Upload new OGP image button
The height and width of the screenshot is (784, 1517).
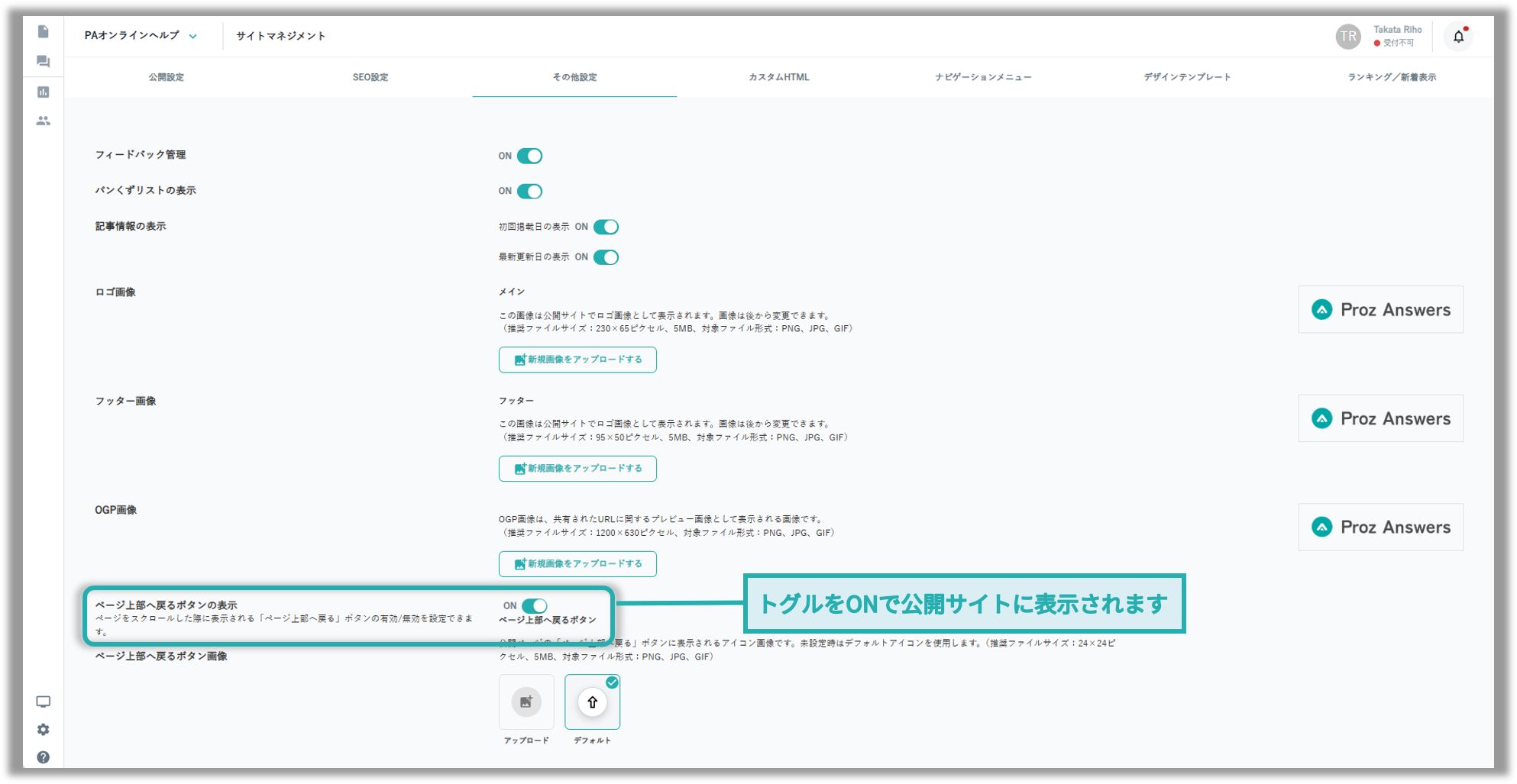point(577,564)
